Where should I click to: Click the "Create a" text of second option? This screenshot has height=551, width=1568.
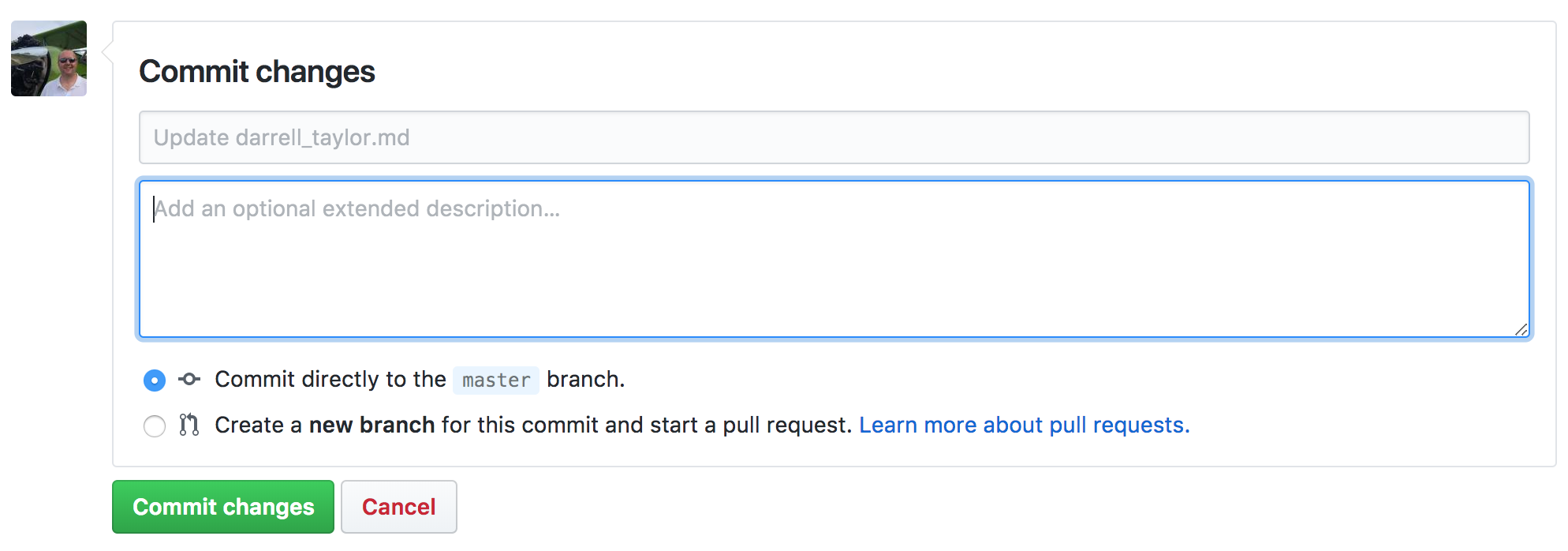(259, 425)
